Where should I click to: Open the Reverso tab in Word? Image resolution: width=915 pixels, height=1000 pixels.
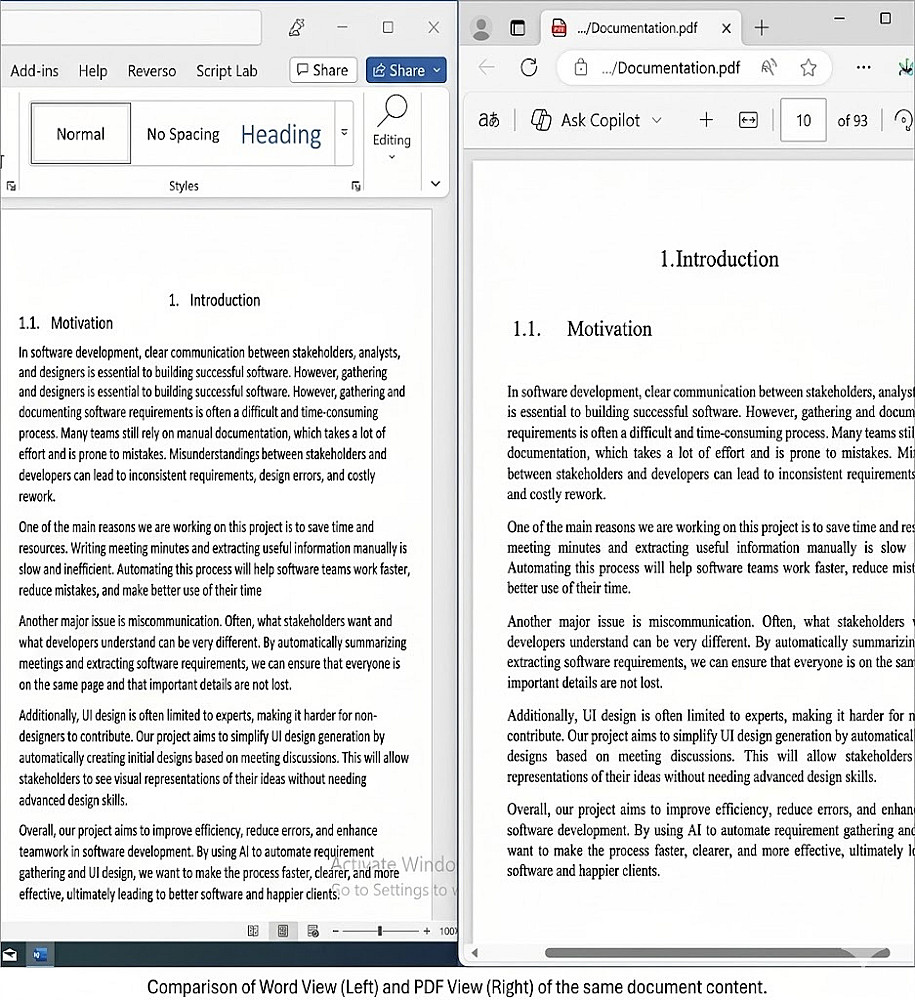[x=152, y=71]
